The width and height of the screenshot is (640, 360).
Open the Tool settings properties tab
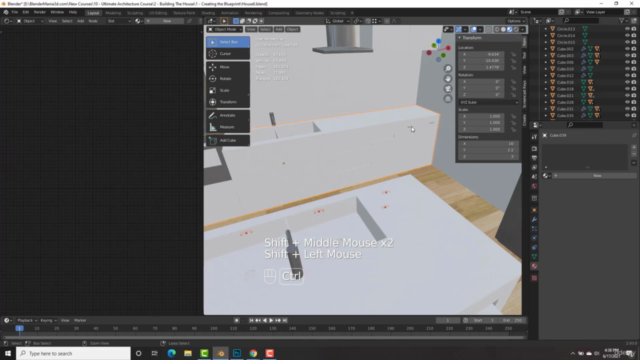(x=534, y=137)
